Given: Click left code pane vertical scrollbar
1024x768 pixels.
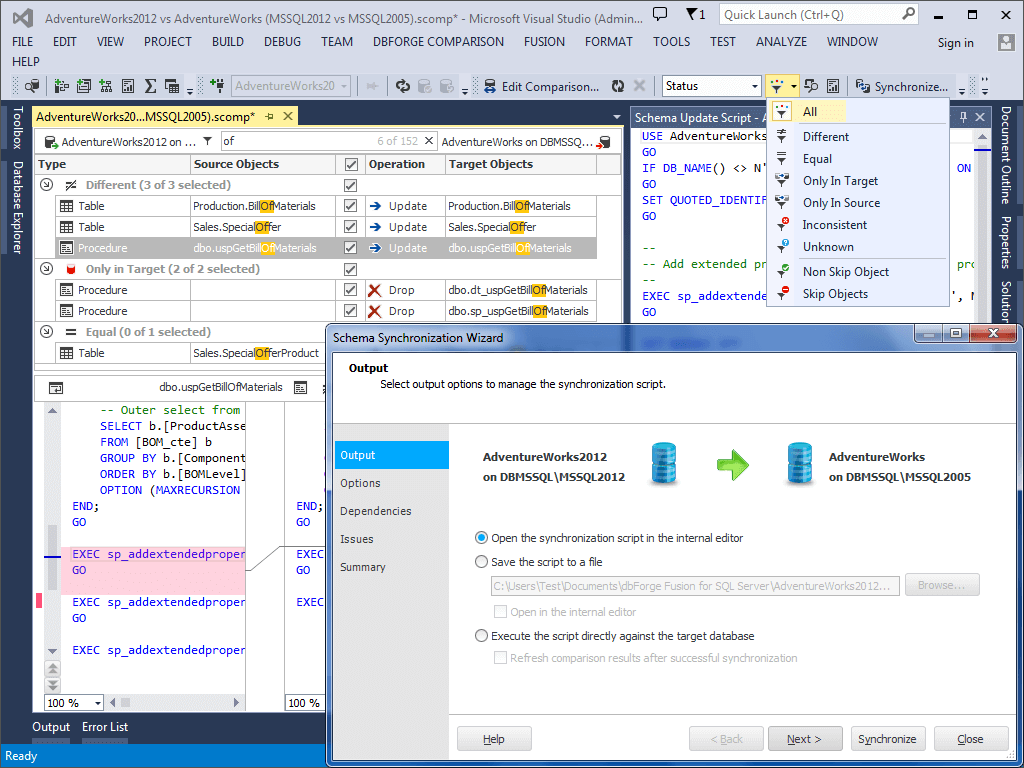Looking at the screenshot, I should (x=52, y=530).
